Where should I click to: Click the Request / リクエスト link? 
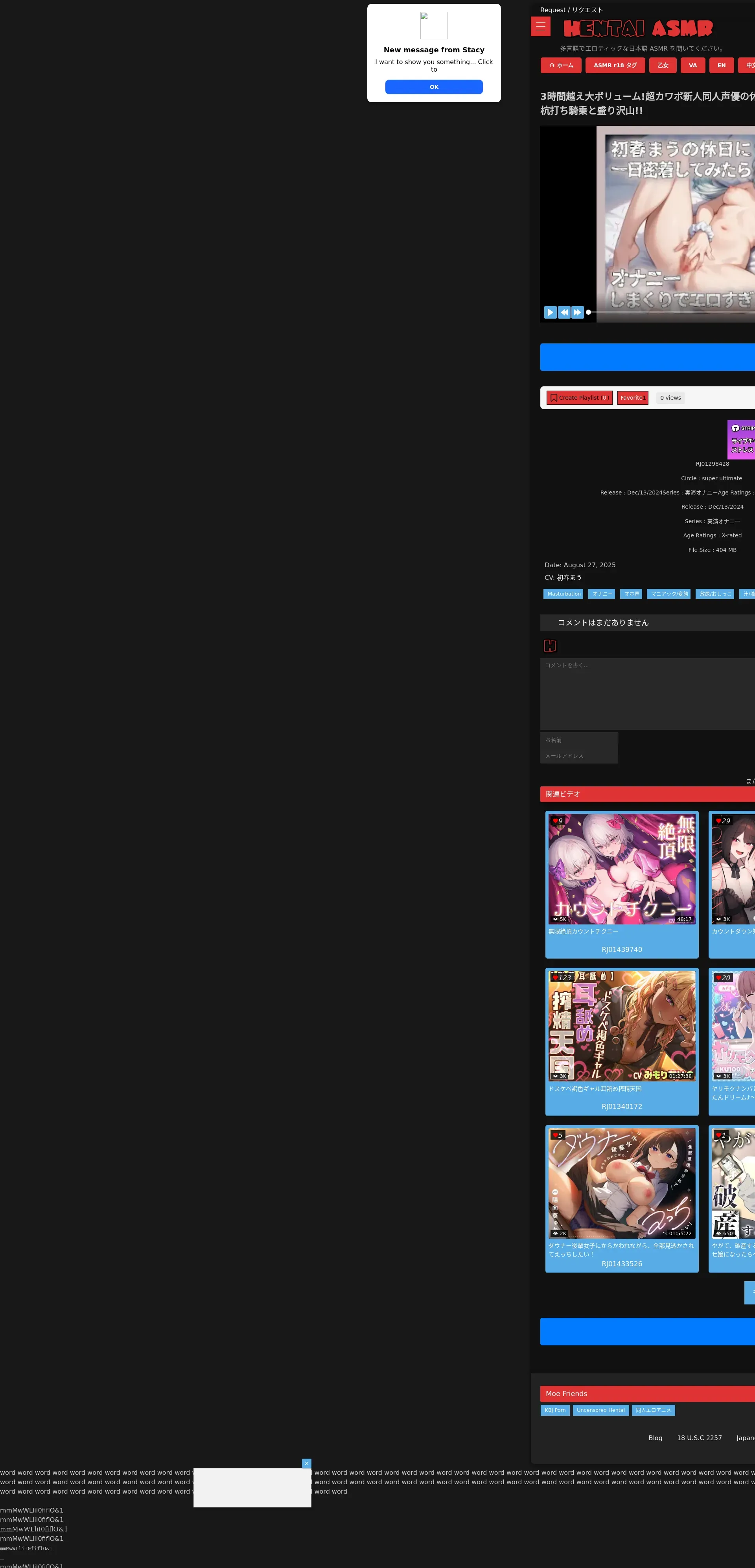point(571,10)
